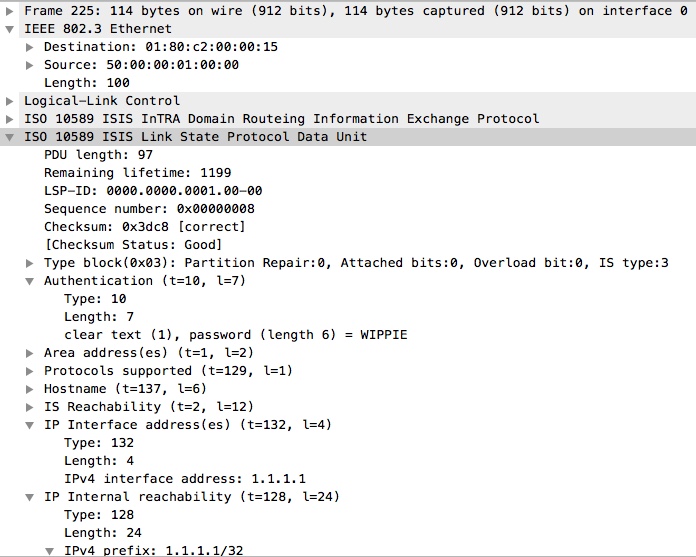Collapse the IPv4 prefix 1.1.1.1/32 entry
Screen dimensions: 696x557
point(50,550)
